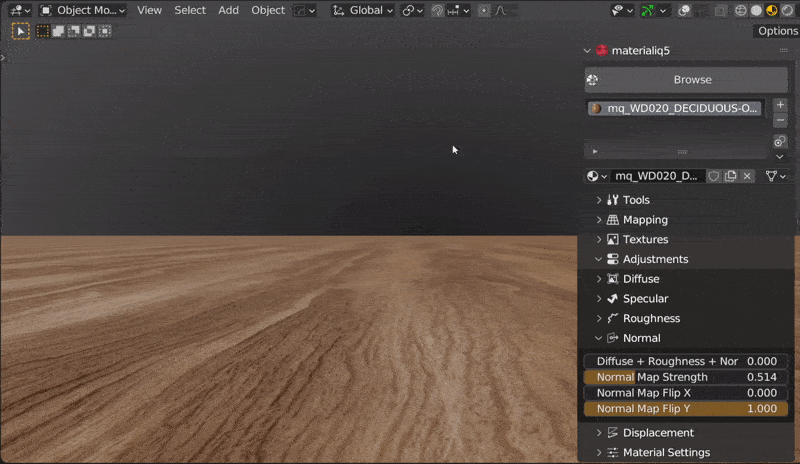This screenshot has height=464, width=800.
Task: Choose the intersect selection mode icon
Action: (105, 31)
